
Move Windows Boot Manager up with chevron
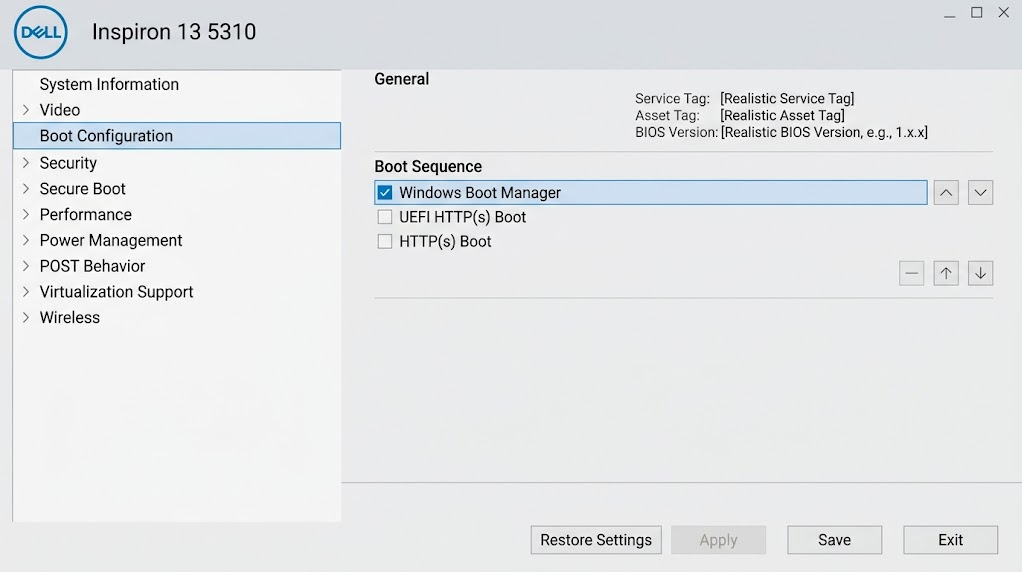point(946,193)
